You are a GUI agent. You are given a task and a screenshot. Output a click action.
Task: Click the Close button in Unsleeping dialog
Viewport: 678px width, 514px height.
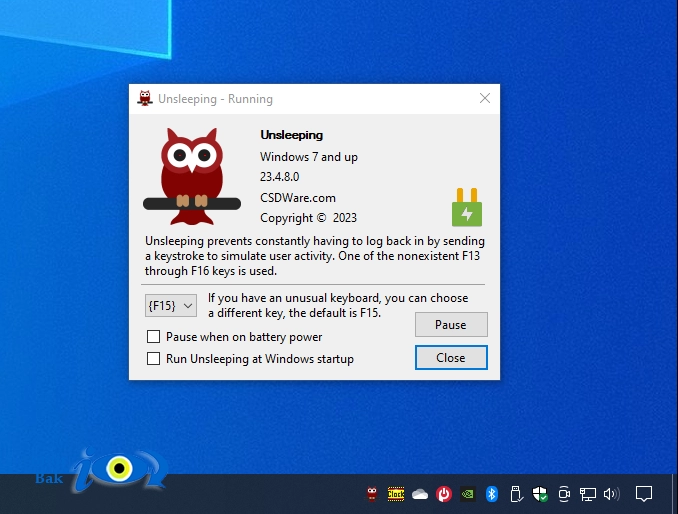tap(451, 358)
